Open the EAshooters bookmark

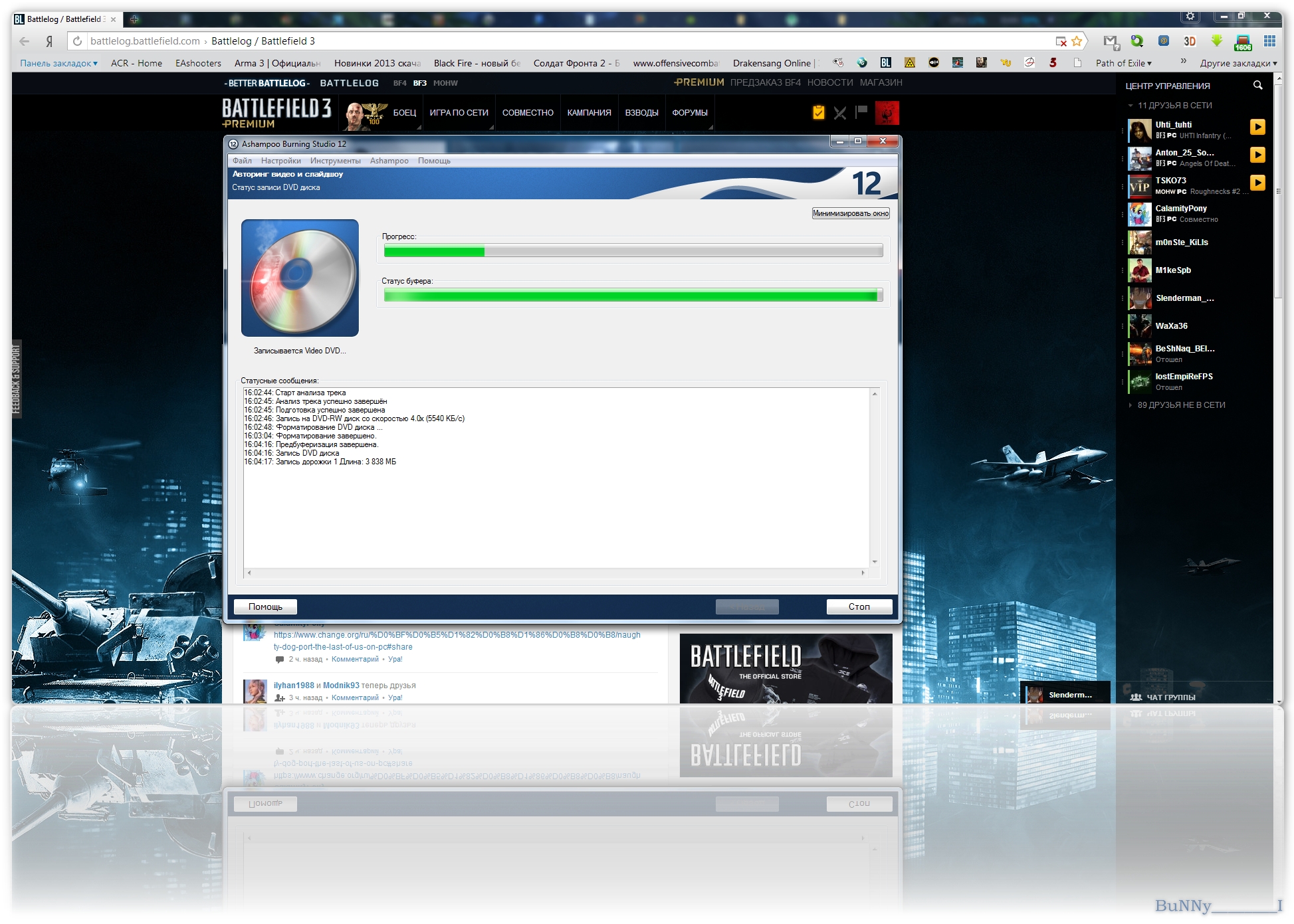(198, 63)
